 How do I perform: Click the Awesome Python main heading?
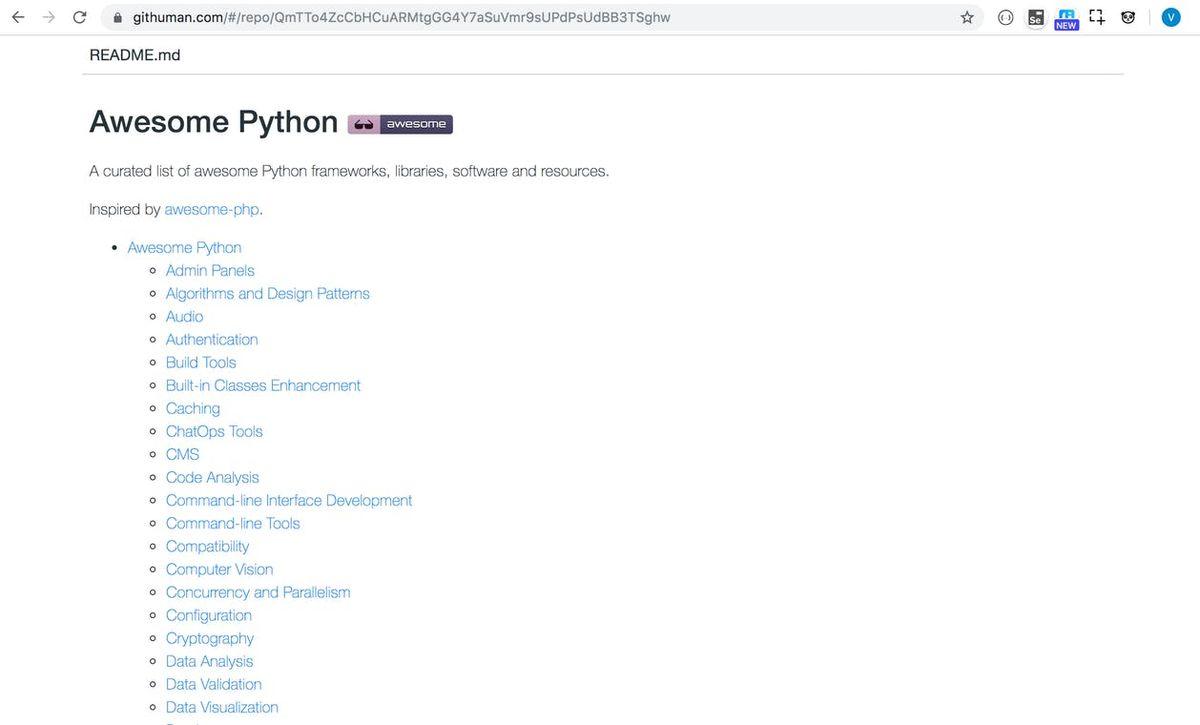(x=214, y=122)
